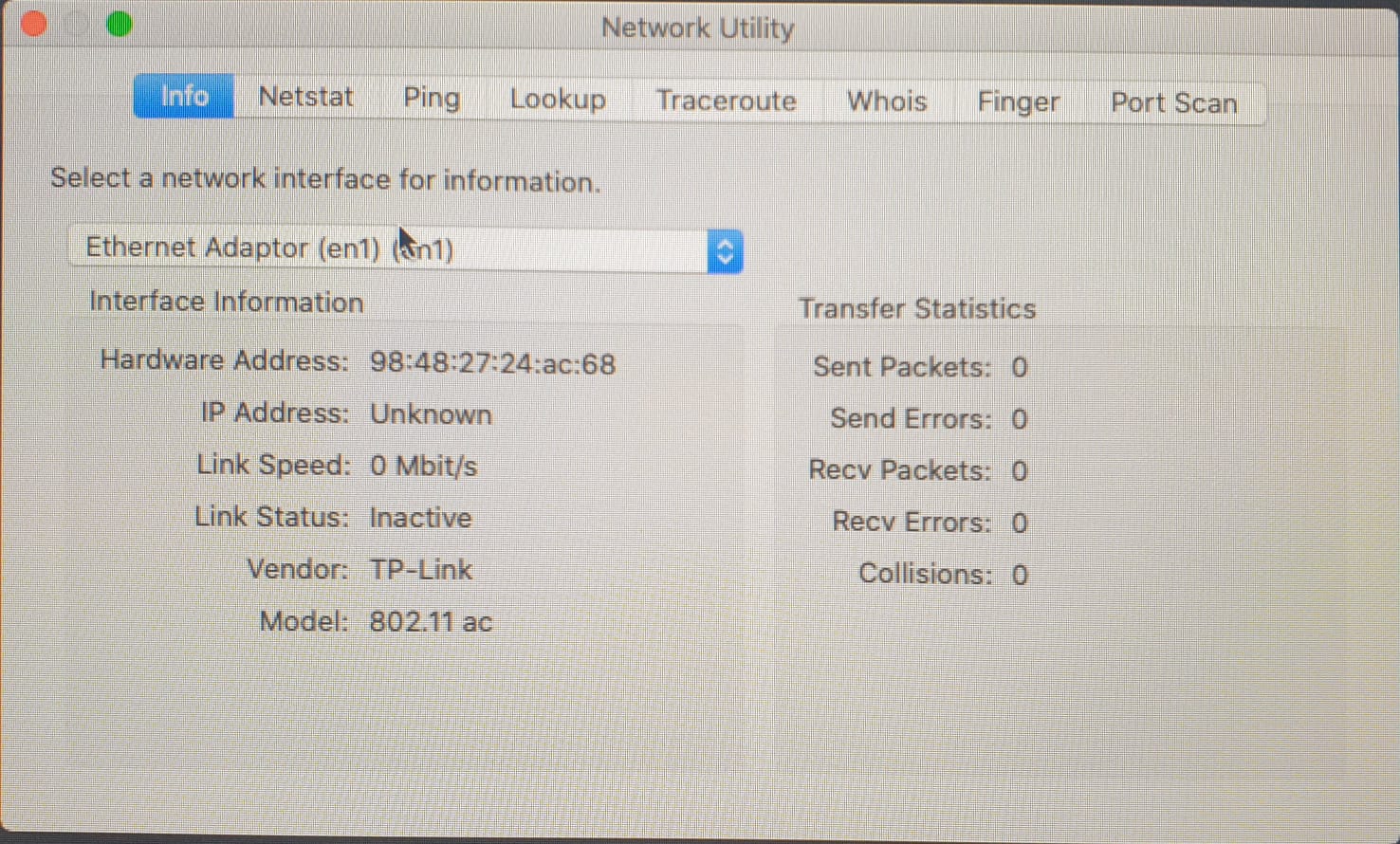Click the Link Status value Inactive

coord(420,518)
